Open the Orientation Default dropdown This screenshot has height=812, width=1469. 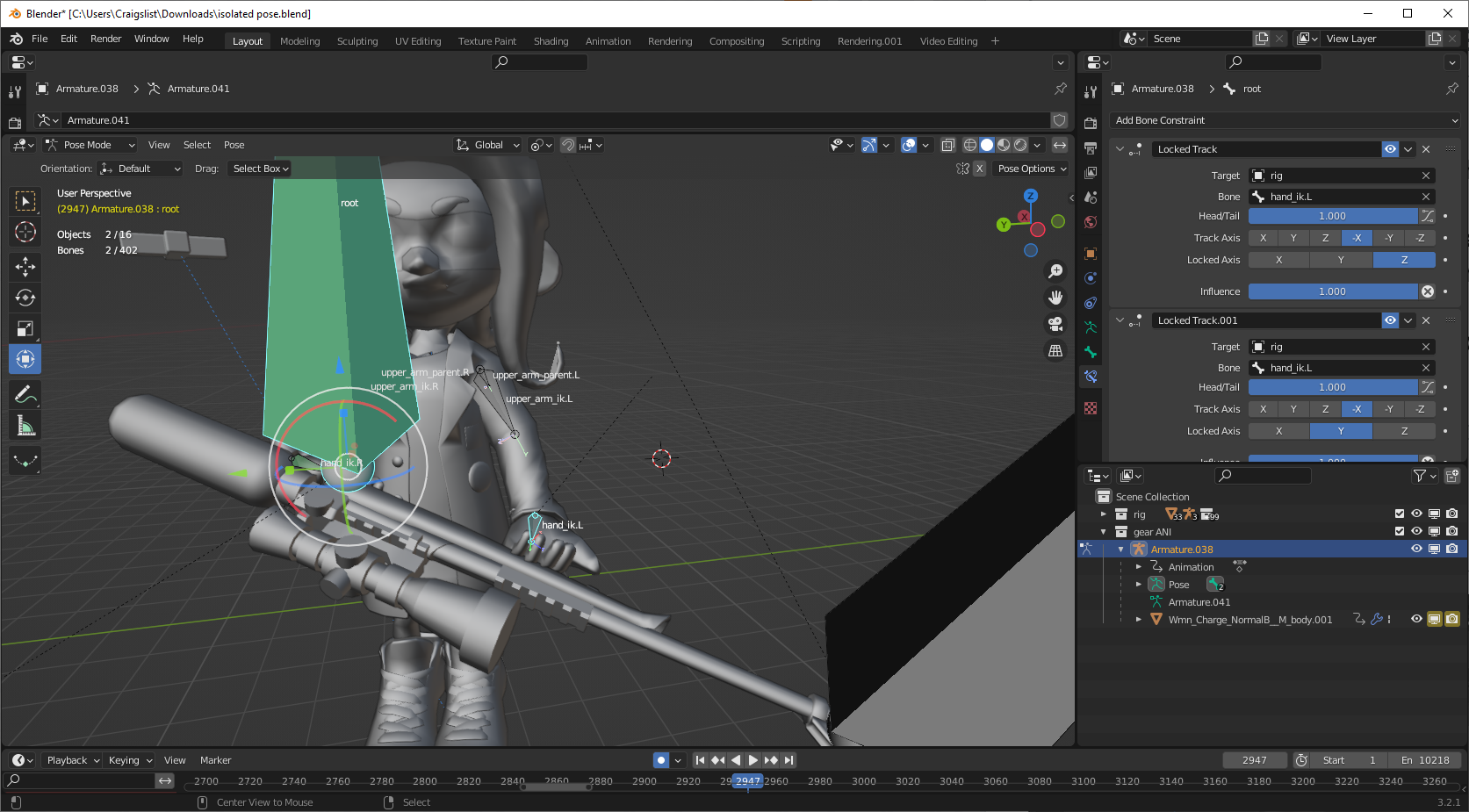tap(140, 169)
